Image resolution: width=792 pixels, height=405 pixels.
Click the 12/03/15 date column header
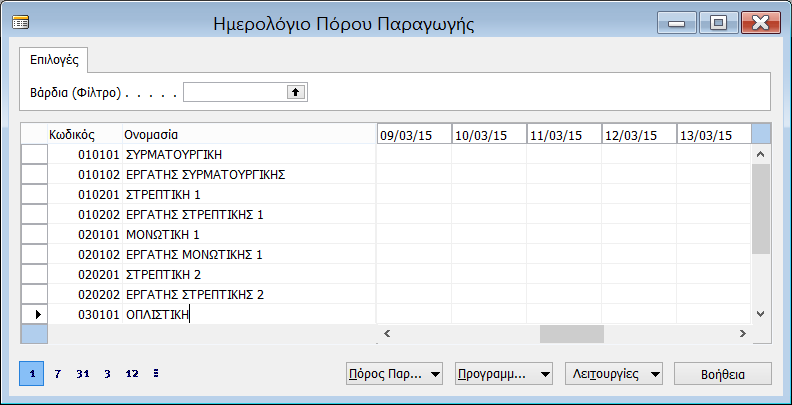639,135
